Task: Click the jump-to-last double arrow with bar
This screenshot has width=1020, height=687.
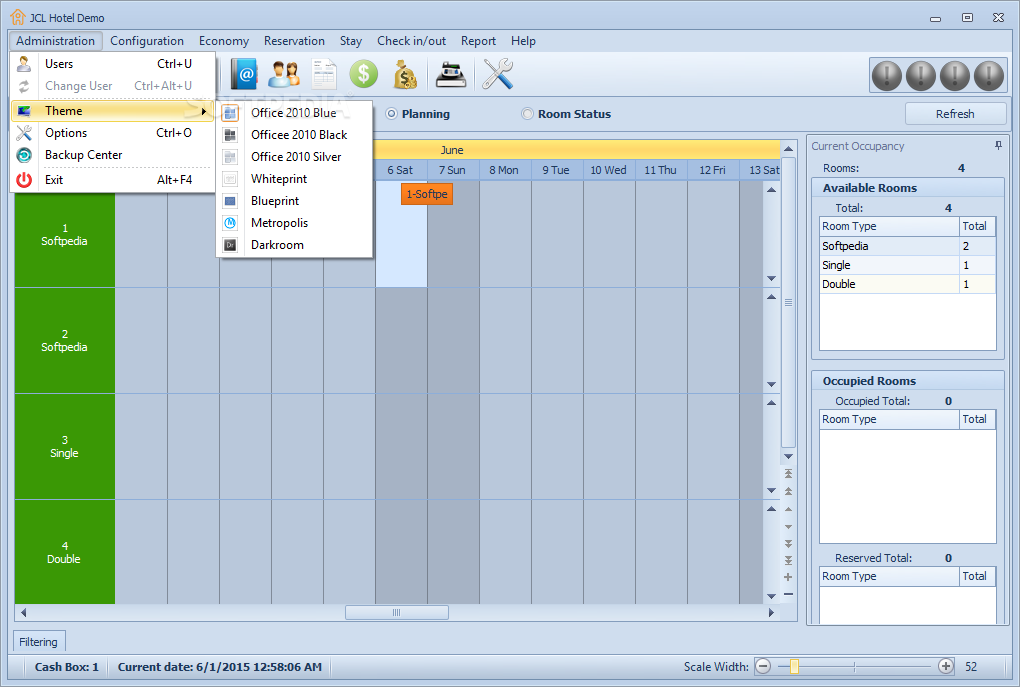Action: [788, 560]
